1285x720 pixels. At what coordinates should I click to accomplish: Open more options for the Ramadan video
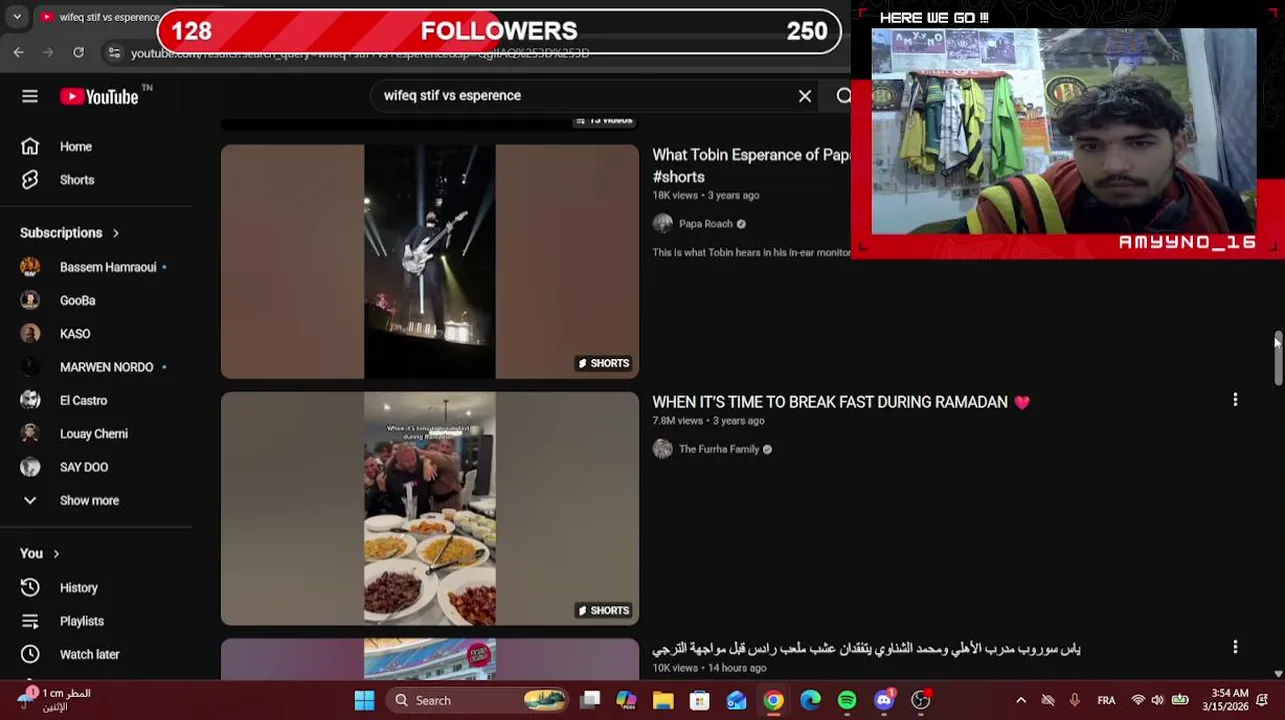[x=1235, y=400]
